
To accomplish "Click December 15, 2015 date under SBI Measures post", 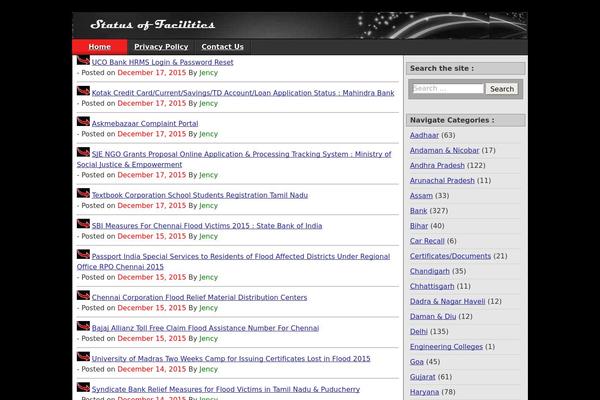I will tap(152, 236).
